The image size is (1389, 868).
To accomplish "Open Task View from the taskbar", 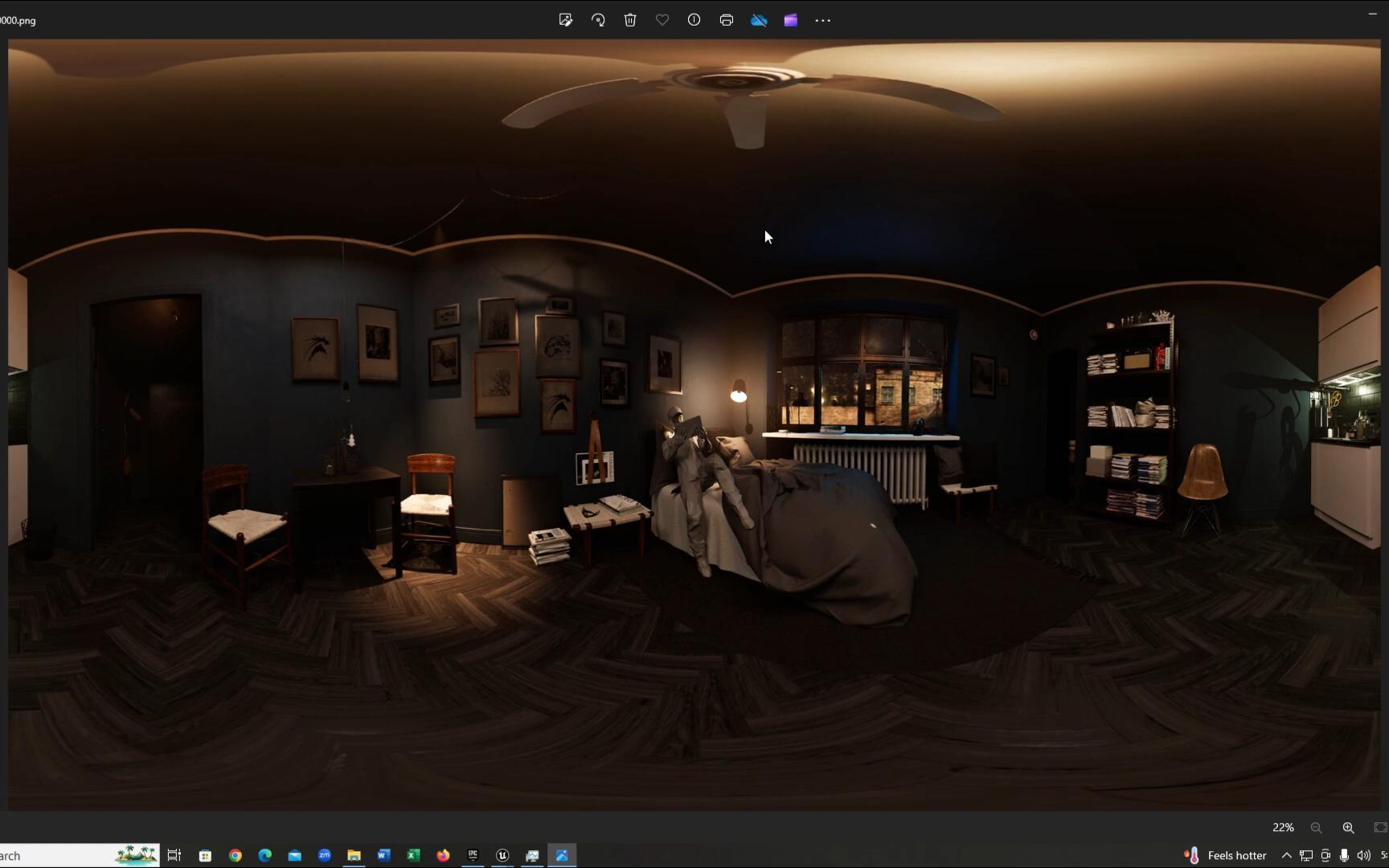I will (x=174, y=855).
